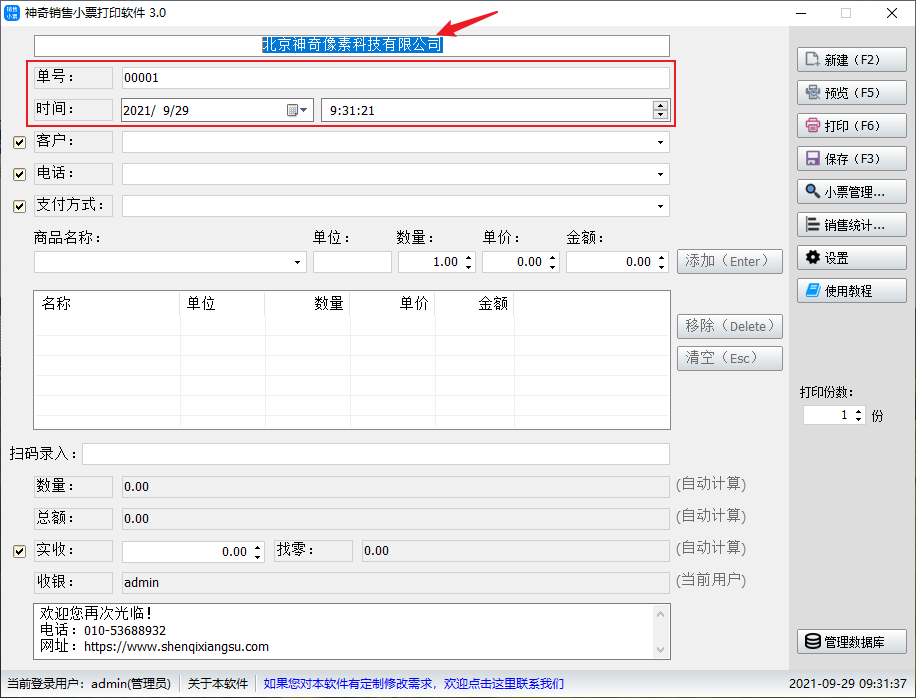Click the footer message text area
The image size is (916, 698).
[352, 631]
